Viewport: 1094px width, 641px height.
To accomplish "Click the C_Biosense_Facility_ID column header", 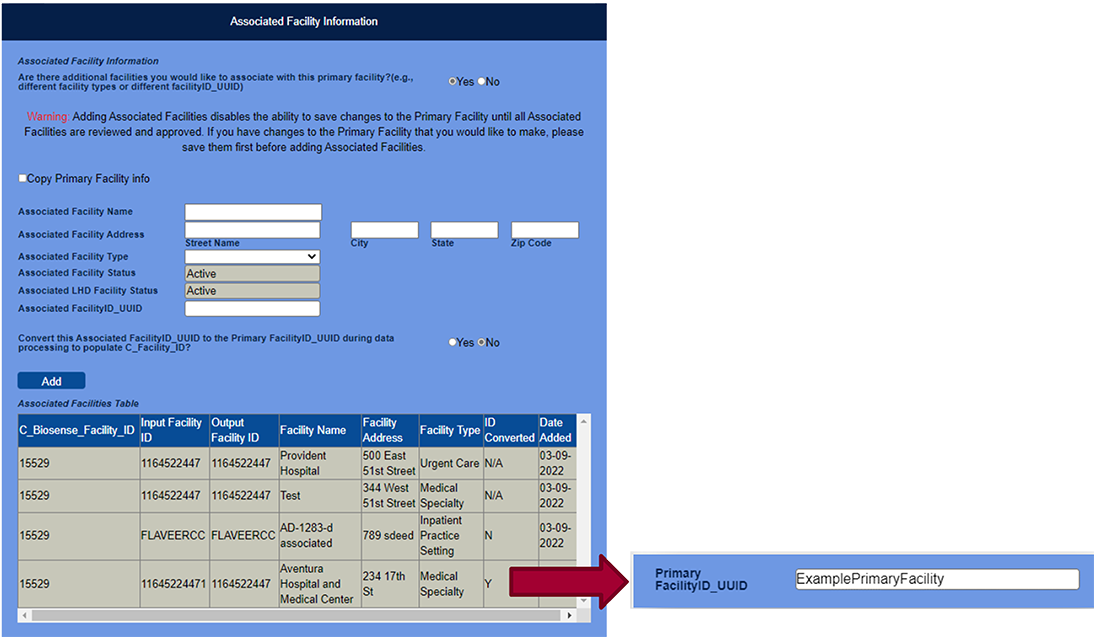I will [x=80, y=430].
